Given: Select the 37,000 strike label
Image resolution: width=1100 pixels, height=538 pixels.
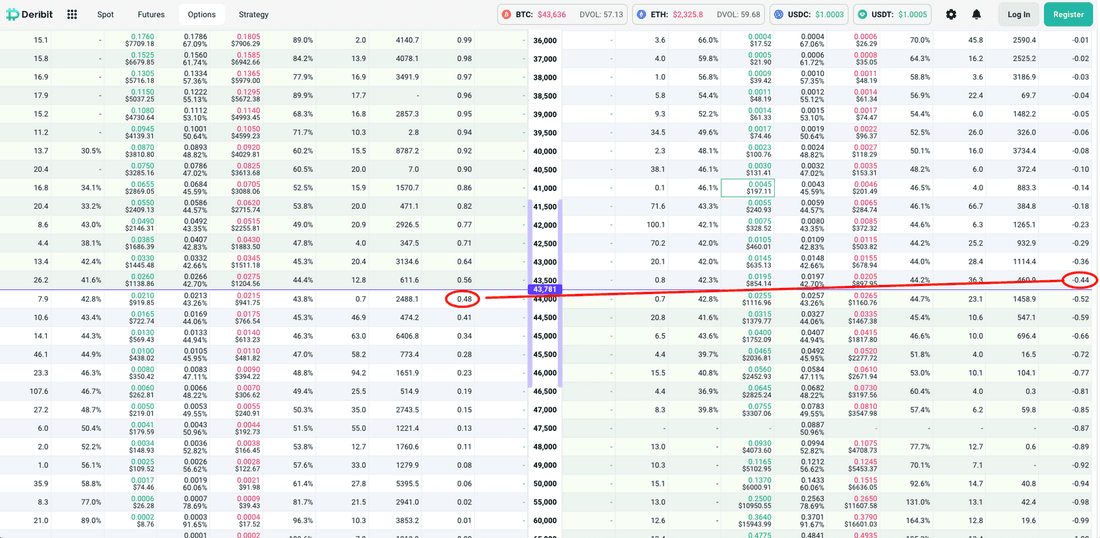Looking at the screenshot, I should tap(545, 59).
